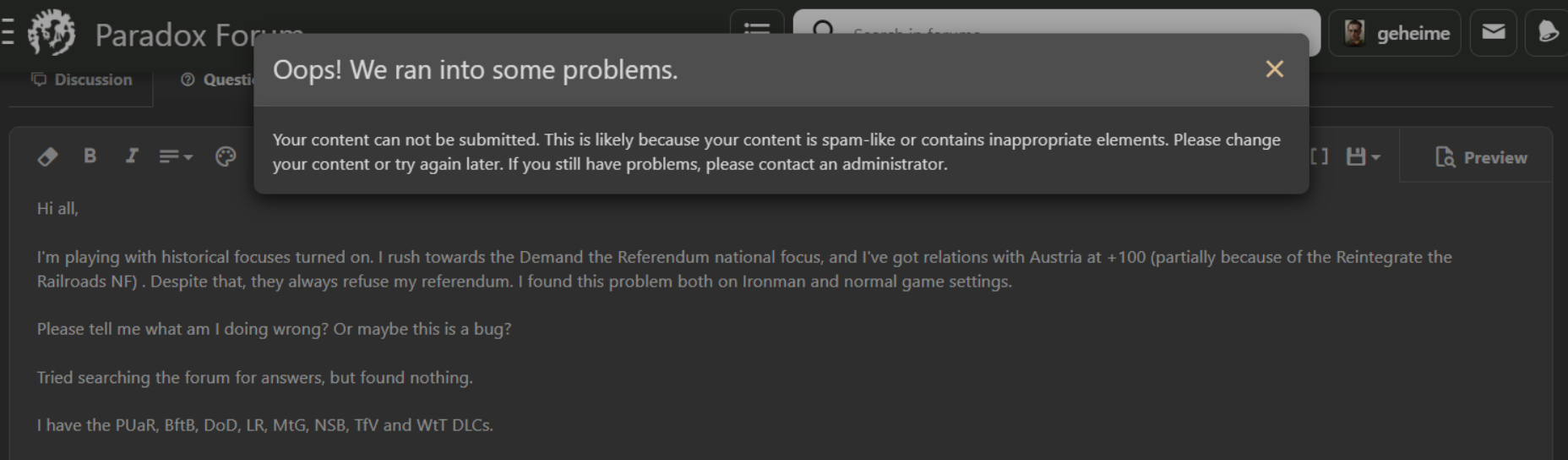This screenshot has width=1568, height=460.
Task: Select the Discussion tab
Action: pyautogui.click(x=82, y=79)
